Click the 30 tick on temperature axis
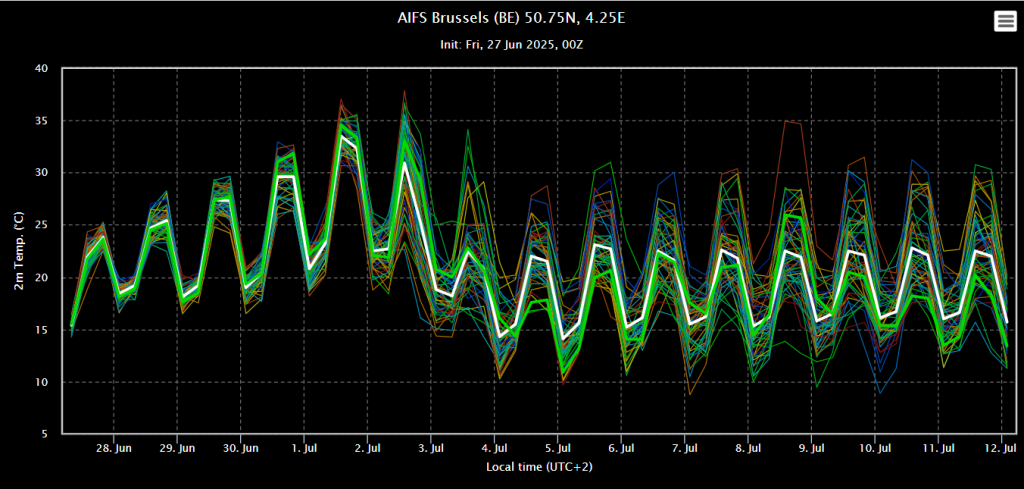 point(41,173)
